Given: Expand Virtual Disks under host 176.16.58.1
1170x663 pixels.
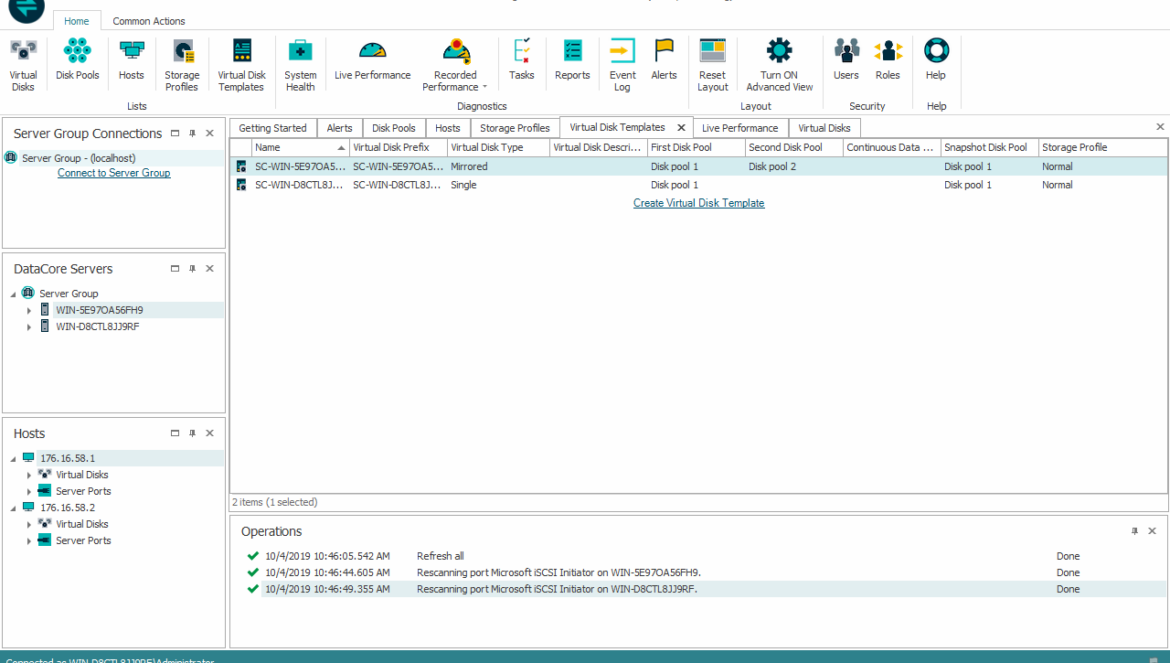Looking at the screenshot, I should pyautogui.click(x=29, y=475).
